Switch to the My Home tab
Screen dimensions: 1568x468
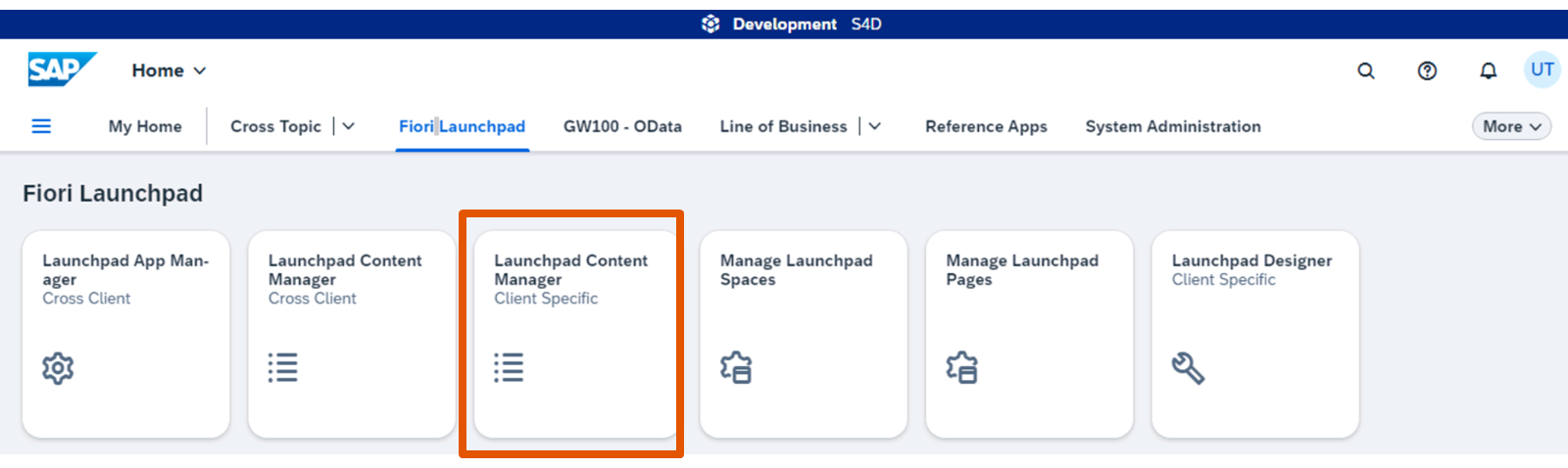[x=145, y=126]
